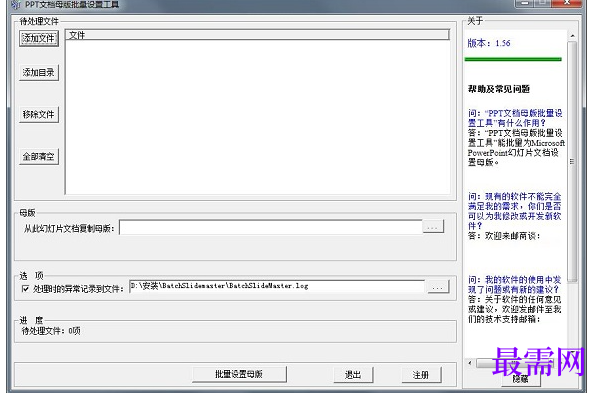This screenshot has height=393, width=604.
Task: Click the question text about 有什么作用
Action: (515, 118)
